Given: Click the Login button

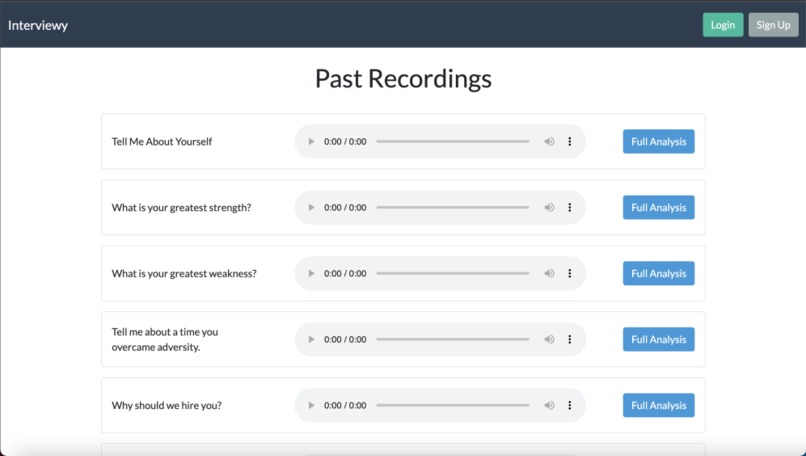Looking at the screenshot, I should (x=723, y=25).
